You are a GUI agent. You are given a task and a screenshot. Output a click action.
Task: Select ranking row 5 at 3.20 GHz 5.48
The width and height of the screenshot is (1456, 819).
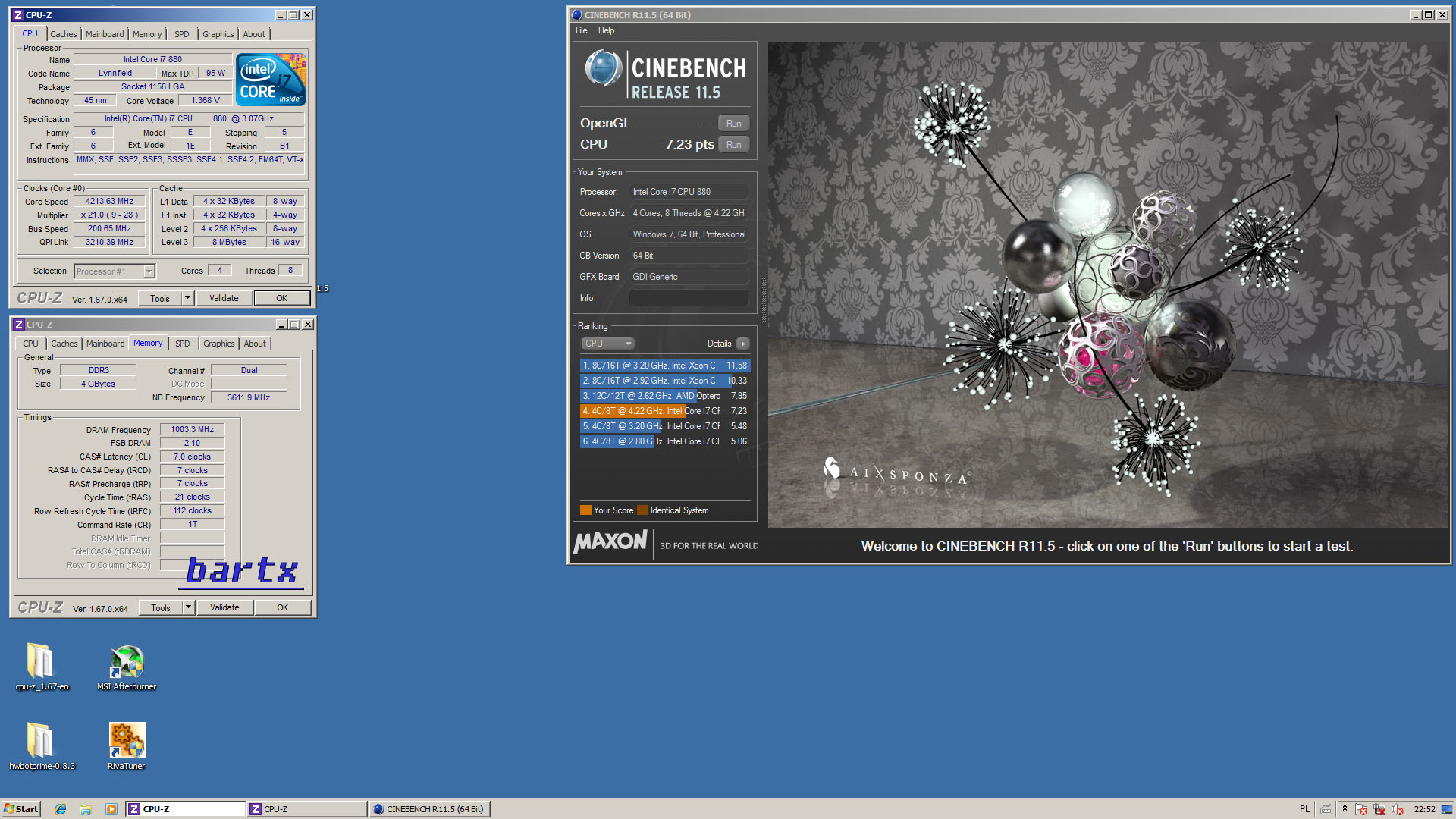click(665, 426)
